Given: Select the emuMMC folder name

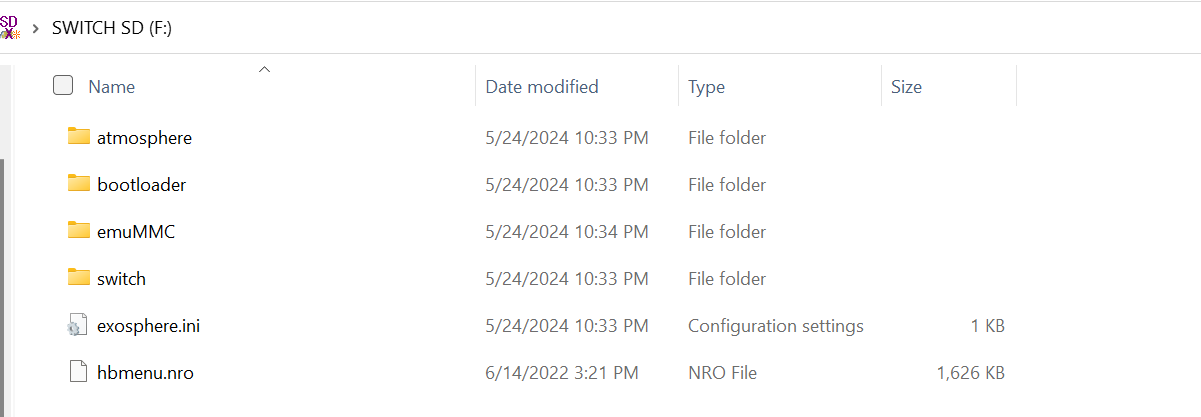Looking at the screenshot, I should click(x=136, y=232).
